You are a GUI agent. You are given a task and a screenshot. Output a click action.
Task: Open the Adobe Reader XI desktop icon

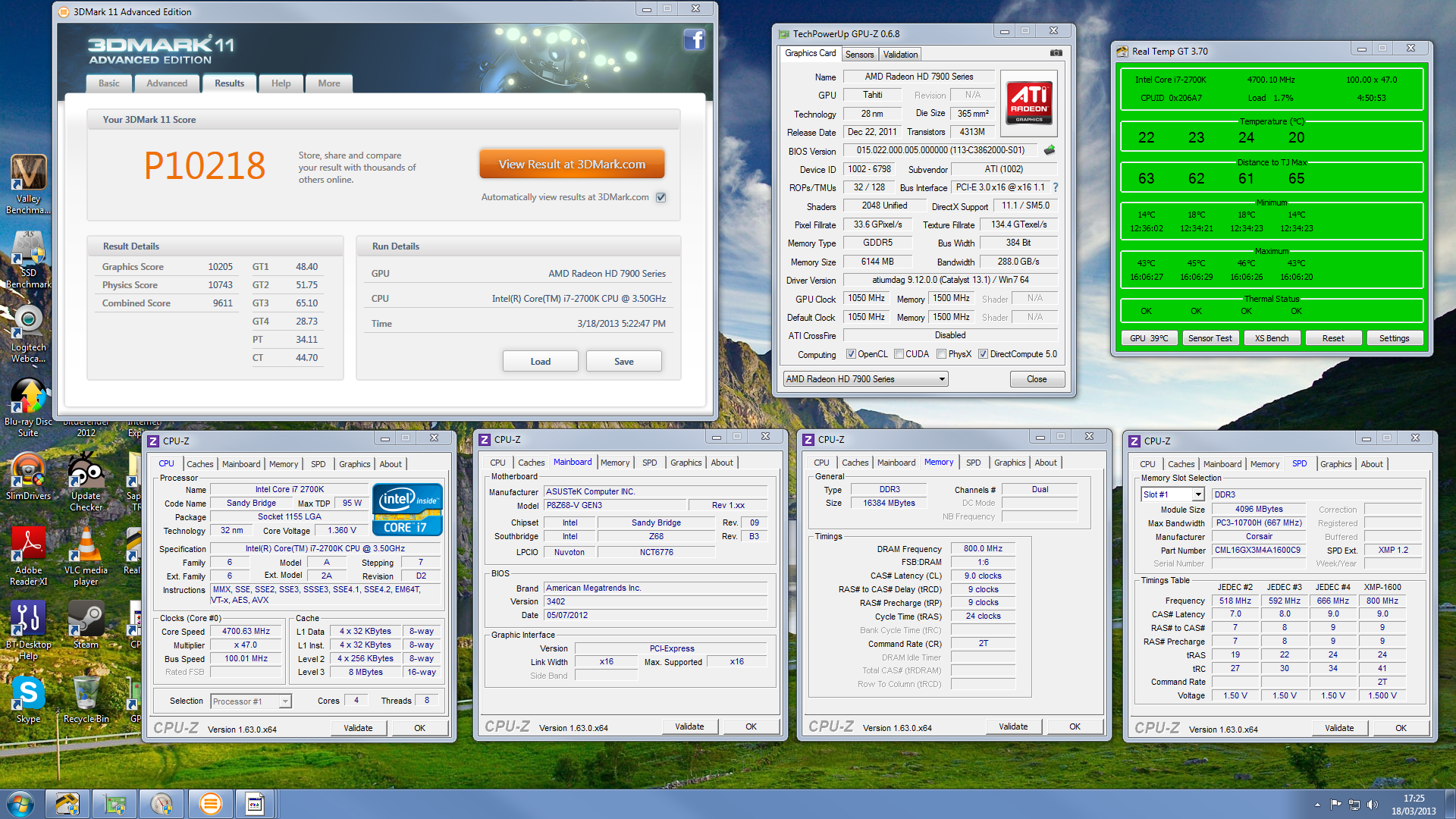click(28, 557)
